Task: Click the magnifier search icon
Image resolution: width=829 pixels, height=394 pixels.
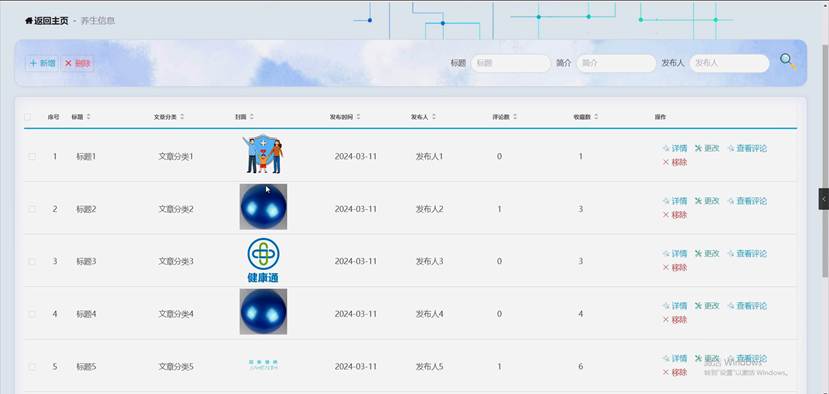Action: pos(787,61)
